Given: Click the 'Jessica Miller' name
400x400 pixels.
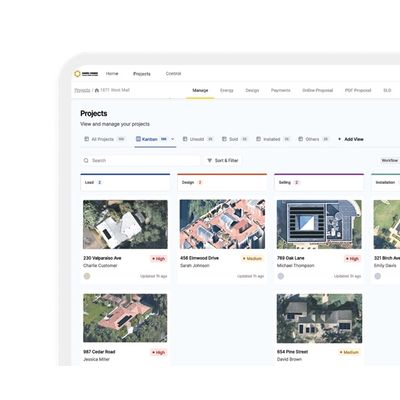Looking at the screenshot, I should 97,359.
